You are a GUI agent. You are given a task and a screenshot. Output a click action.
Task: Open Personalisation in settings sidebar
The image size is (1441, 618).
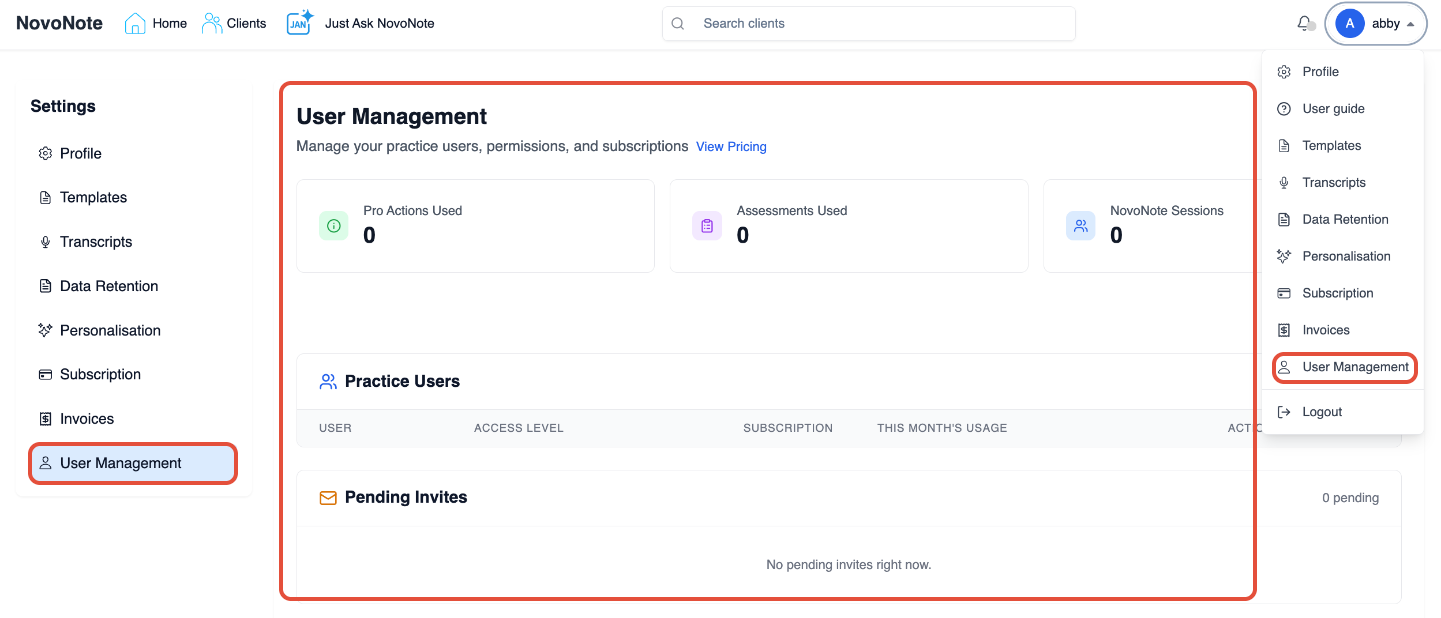110,331
